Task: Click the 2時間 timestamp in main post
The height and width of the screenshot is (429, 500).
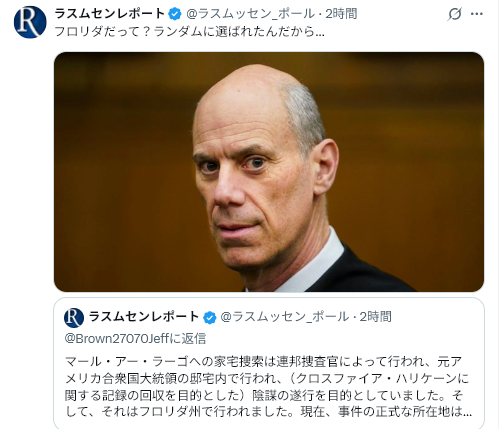Action: (x=341, y=14)
